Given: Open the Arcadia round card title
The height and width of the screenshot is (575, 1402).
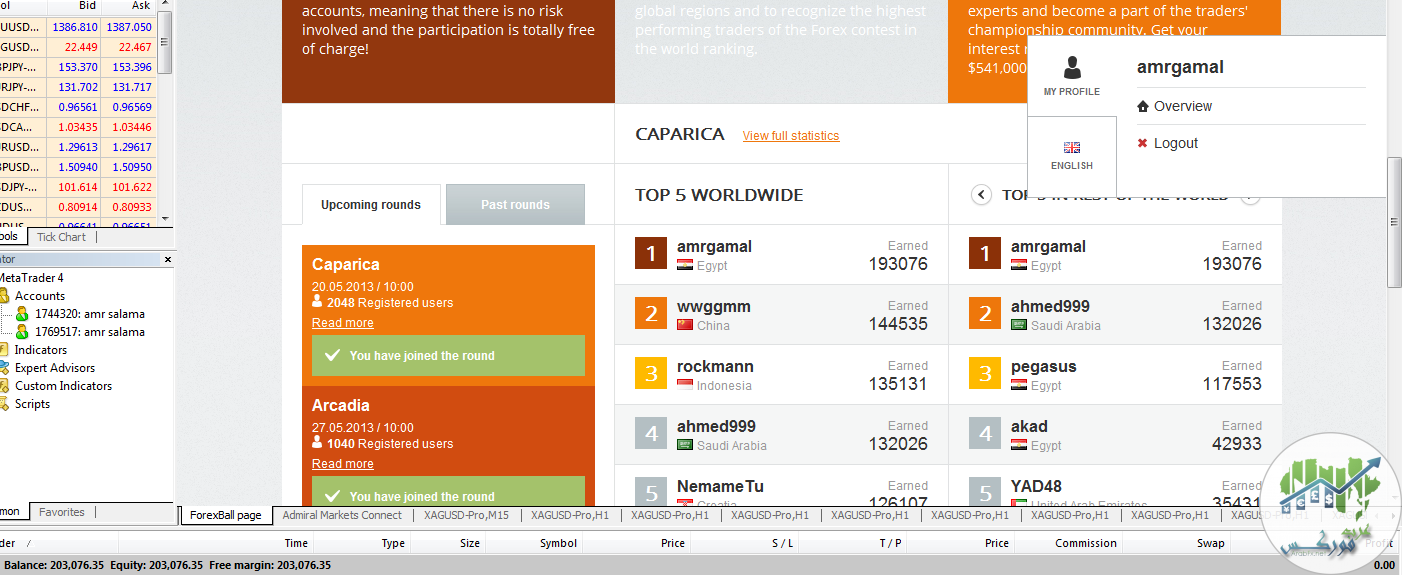Looking at the screenshot, I should click(x=341, y=406).
